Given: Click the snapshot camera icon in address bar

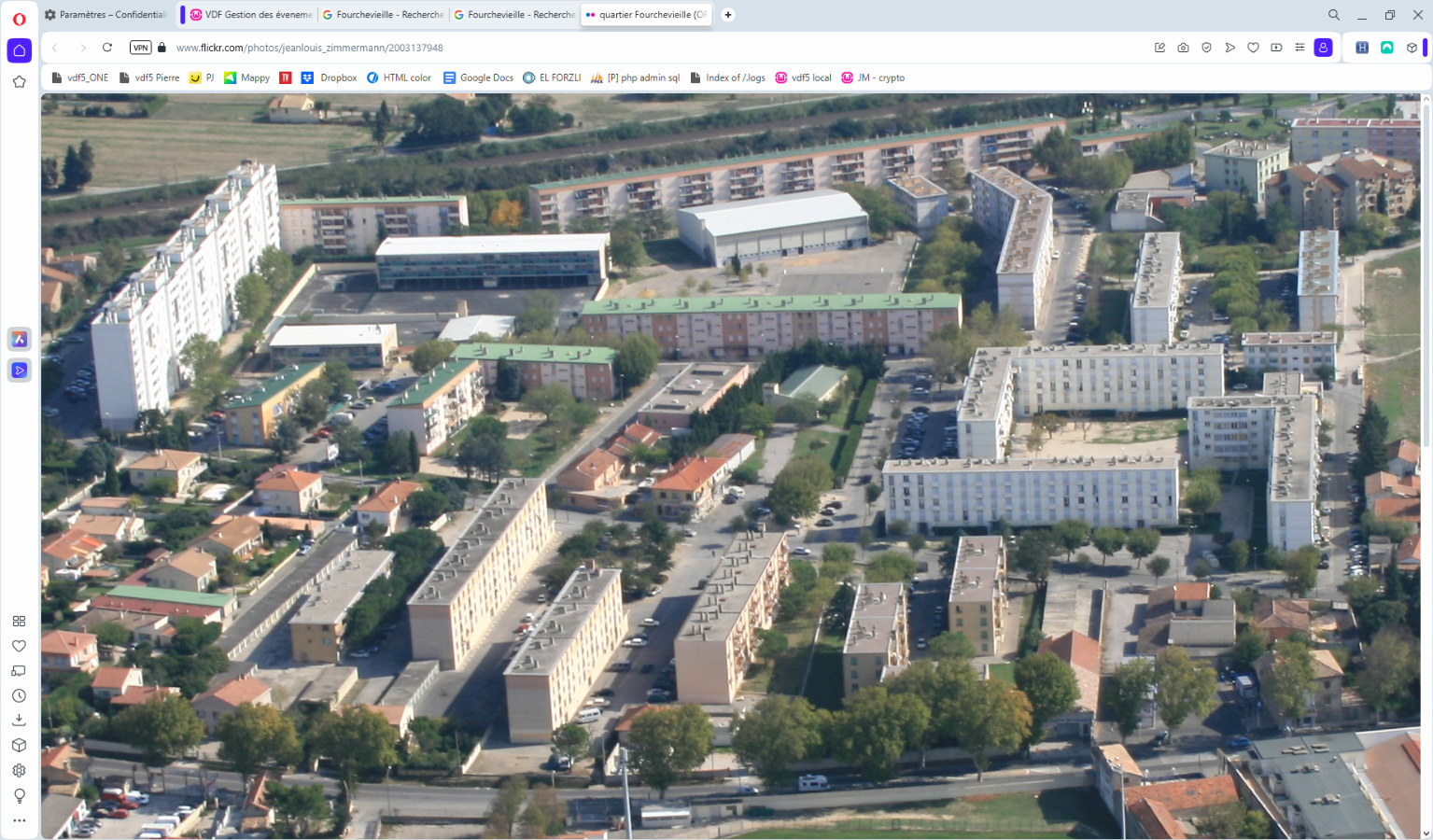Looking at the screenshot, I should [1183, 48].
